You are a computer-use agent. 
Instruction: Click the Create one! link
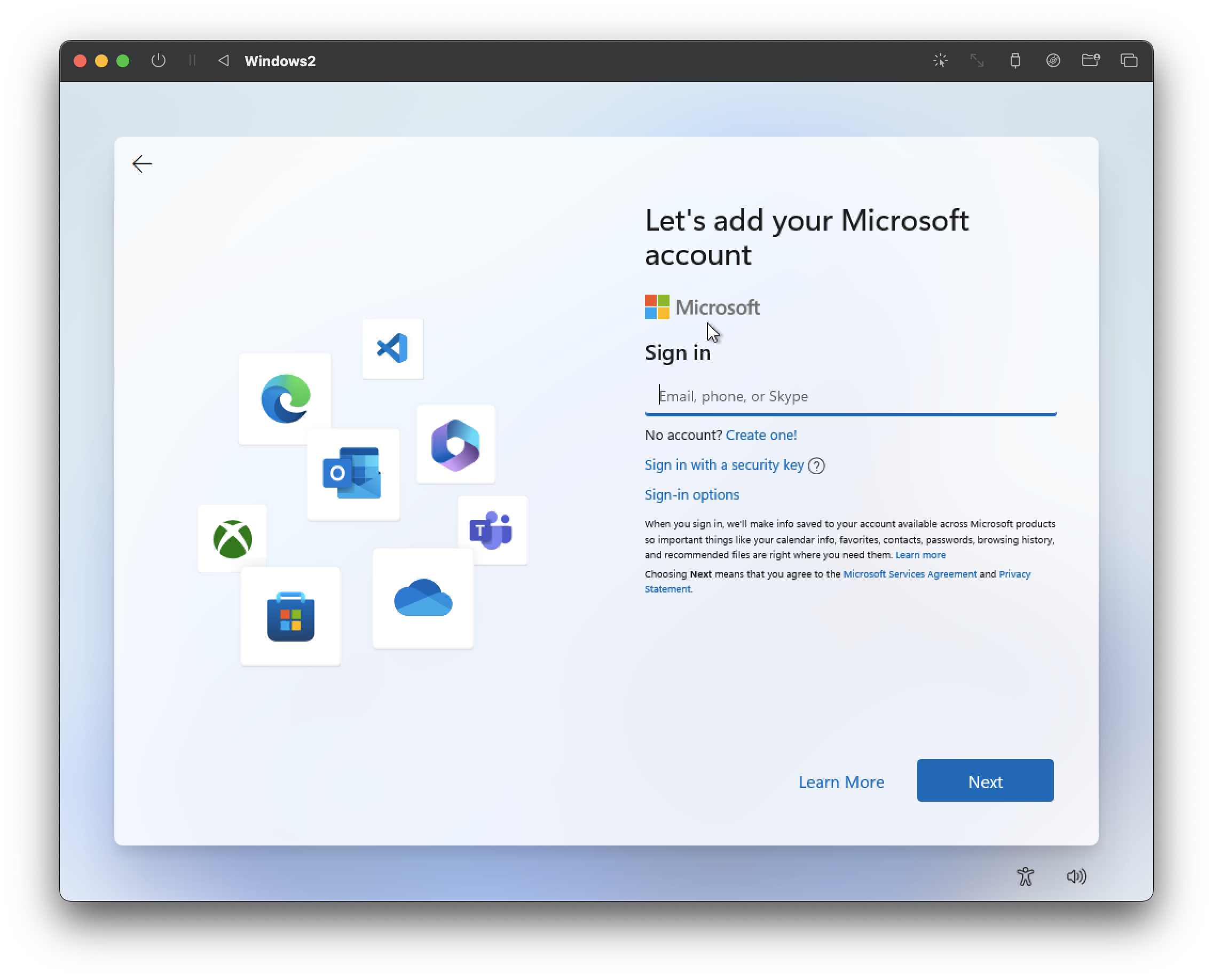(x=761, y=435)
